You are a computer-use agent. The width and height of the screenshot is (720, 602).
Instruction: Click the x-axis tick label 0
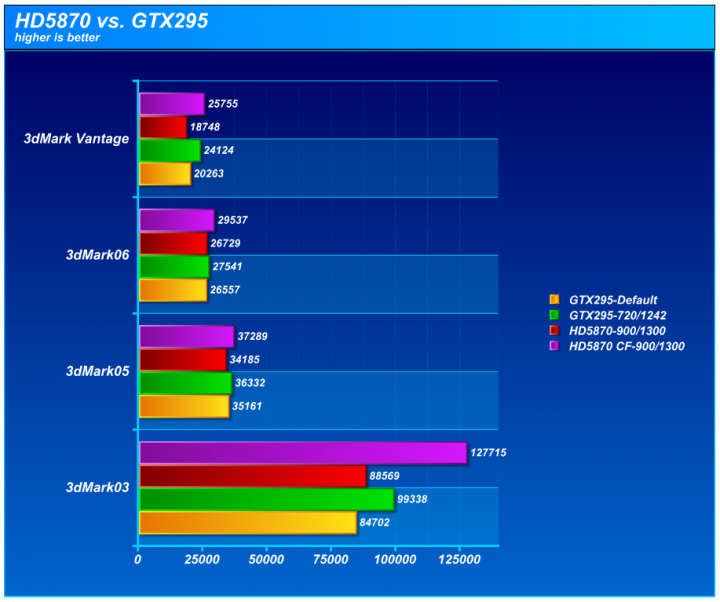pos(138,560)
